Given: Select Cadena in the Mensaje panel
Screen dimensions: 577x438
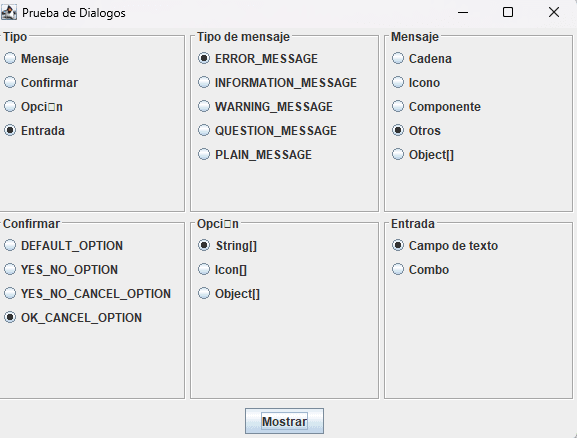Looking at the screenshot, I should (x=422, y=59).
